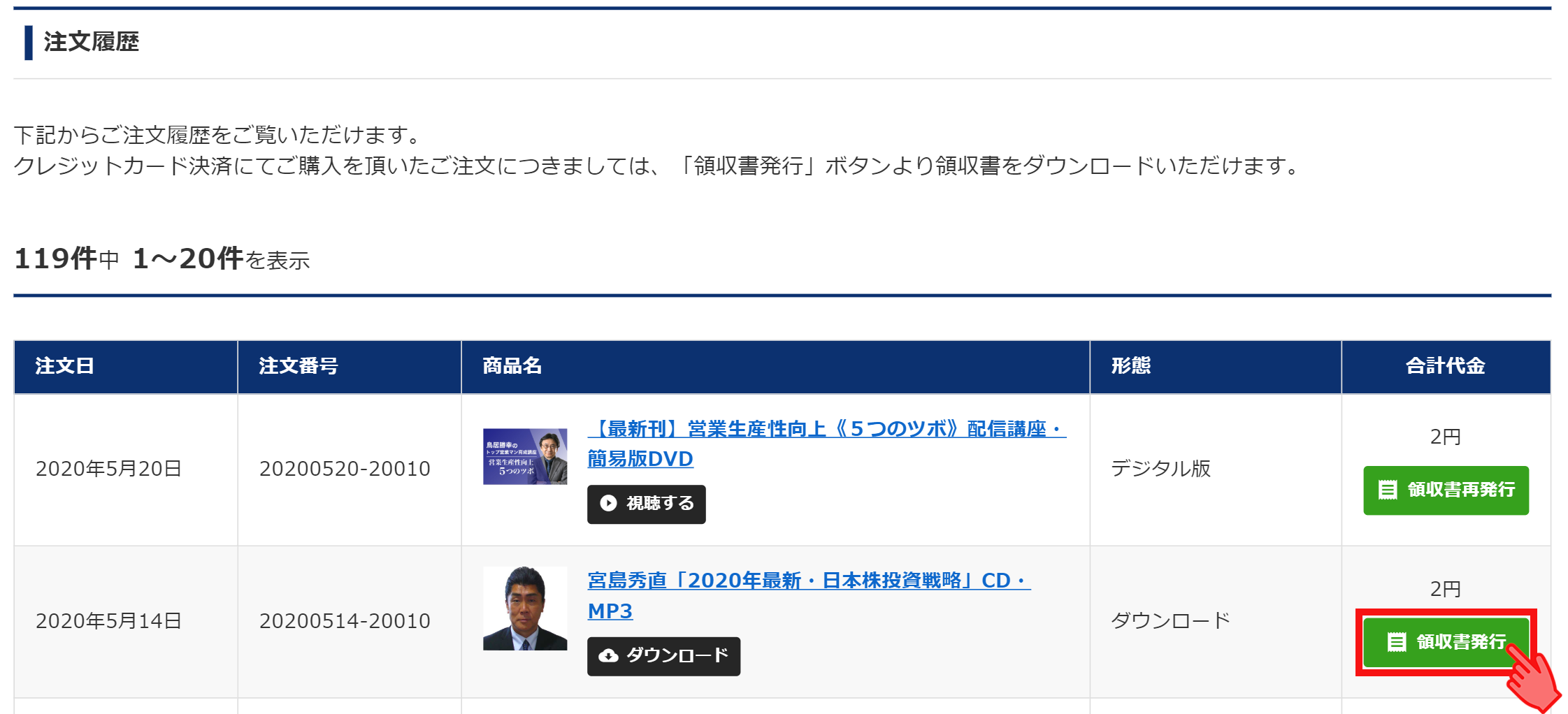Click the 商品名 column header
Screen dimensions: 1568x714
(512, 366)
